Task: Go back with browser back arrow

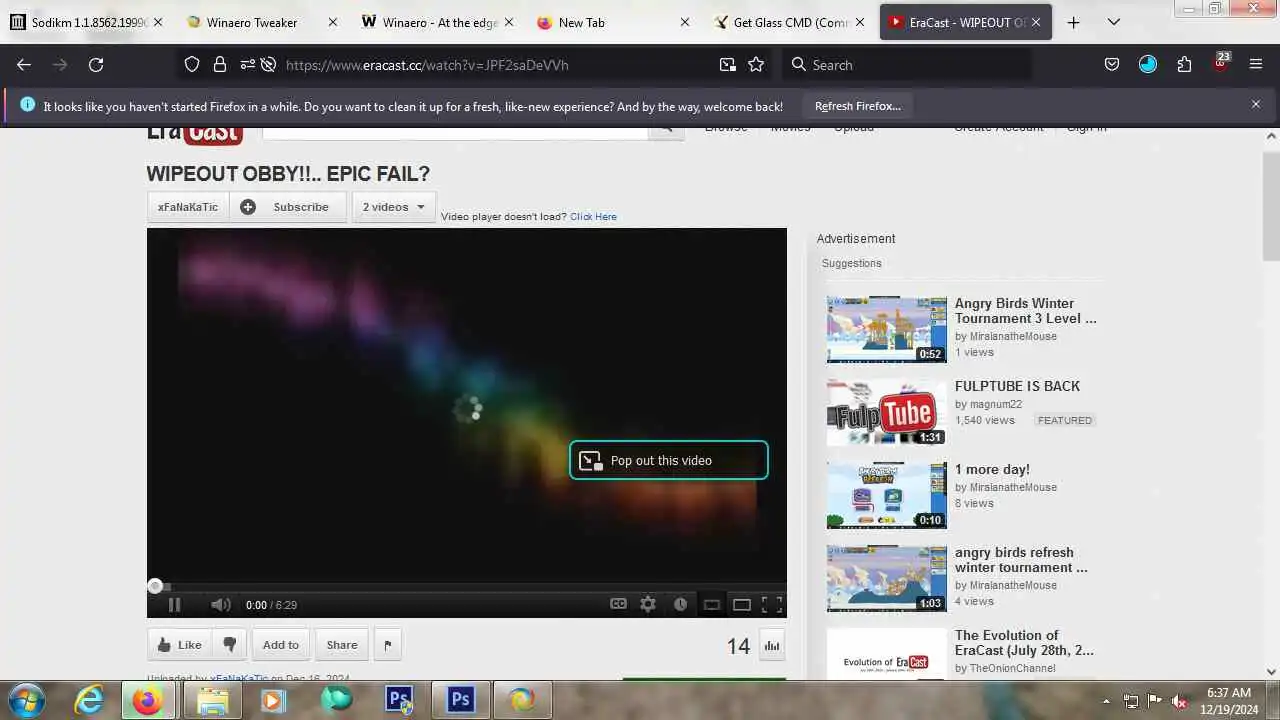Action: pyautogui.click(x=24, y=65)
